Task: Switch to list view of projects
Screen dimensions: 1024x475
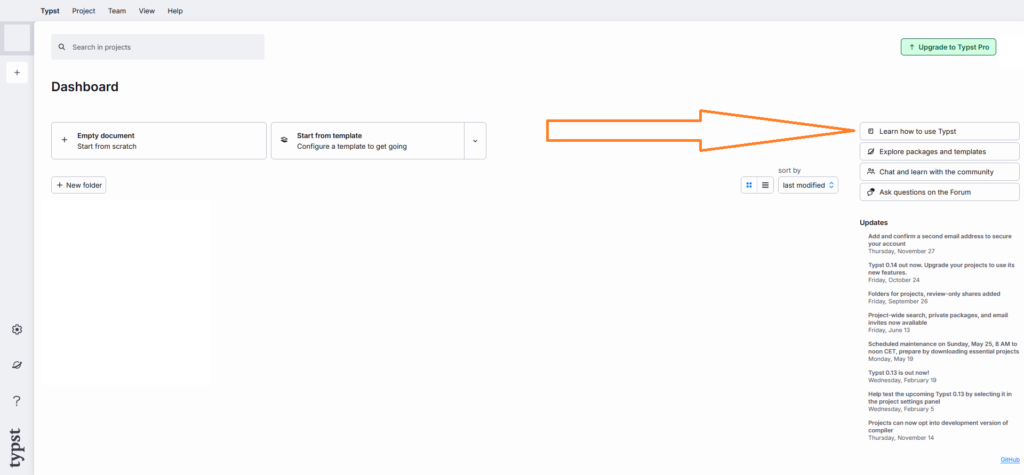Action: click(x=765, y=185)
